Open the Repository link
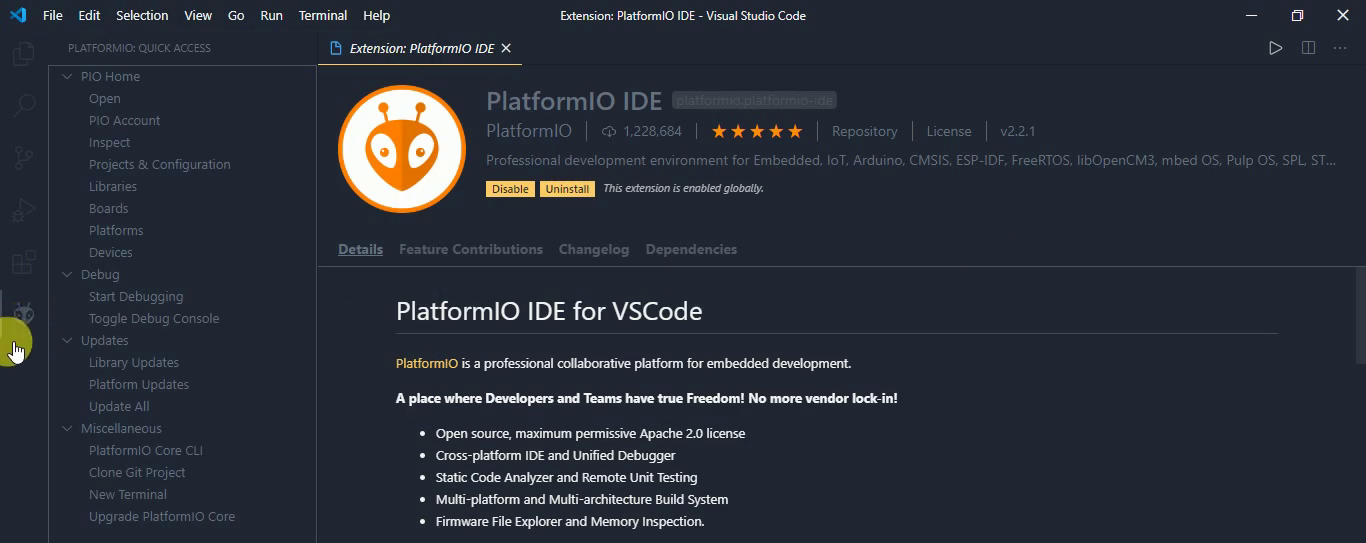The height and width of the screenshot is (543, 1366). click(864, 131)
